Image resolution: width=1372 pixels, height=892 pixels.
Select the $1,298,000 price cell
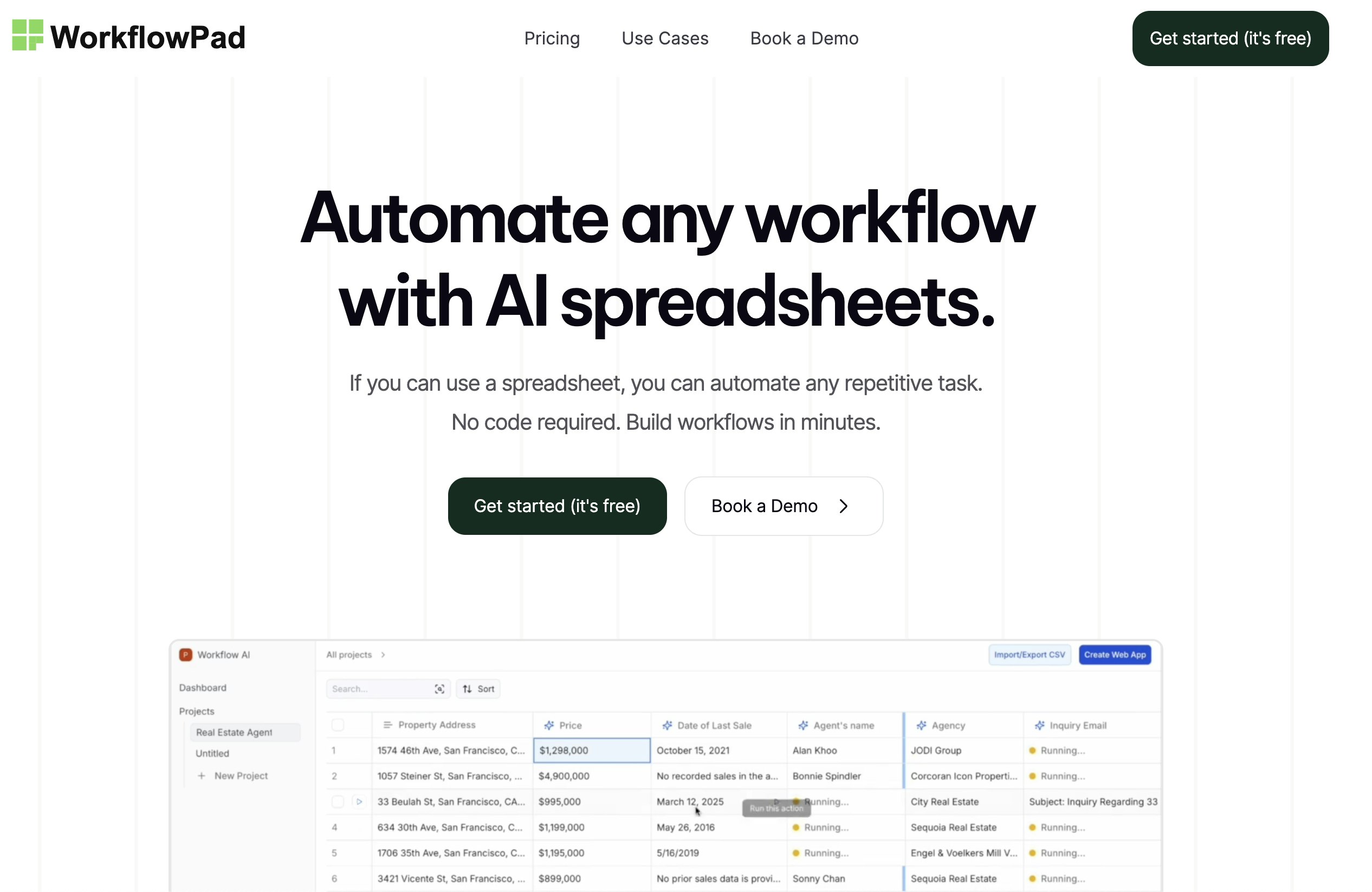click(592, 750)
